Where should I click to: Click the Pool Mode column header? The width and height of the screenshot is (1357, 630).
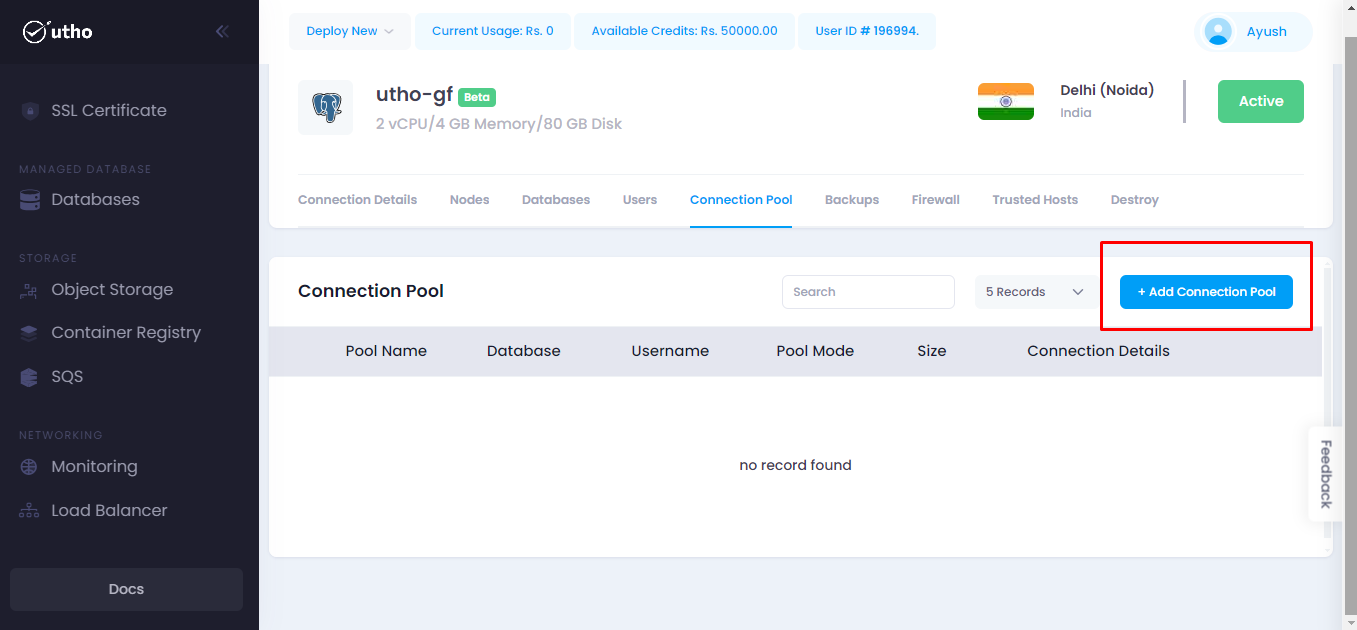point(815,351)
